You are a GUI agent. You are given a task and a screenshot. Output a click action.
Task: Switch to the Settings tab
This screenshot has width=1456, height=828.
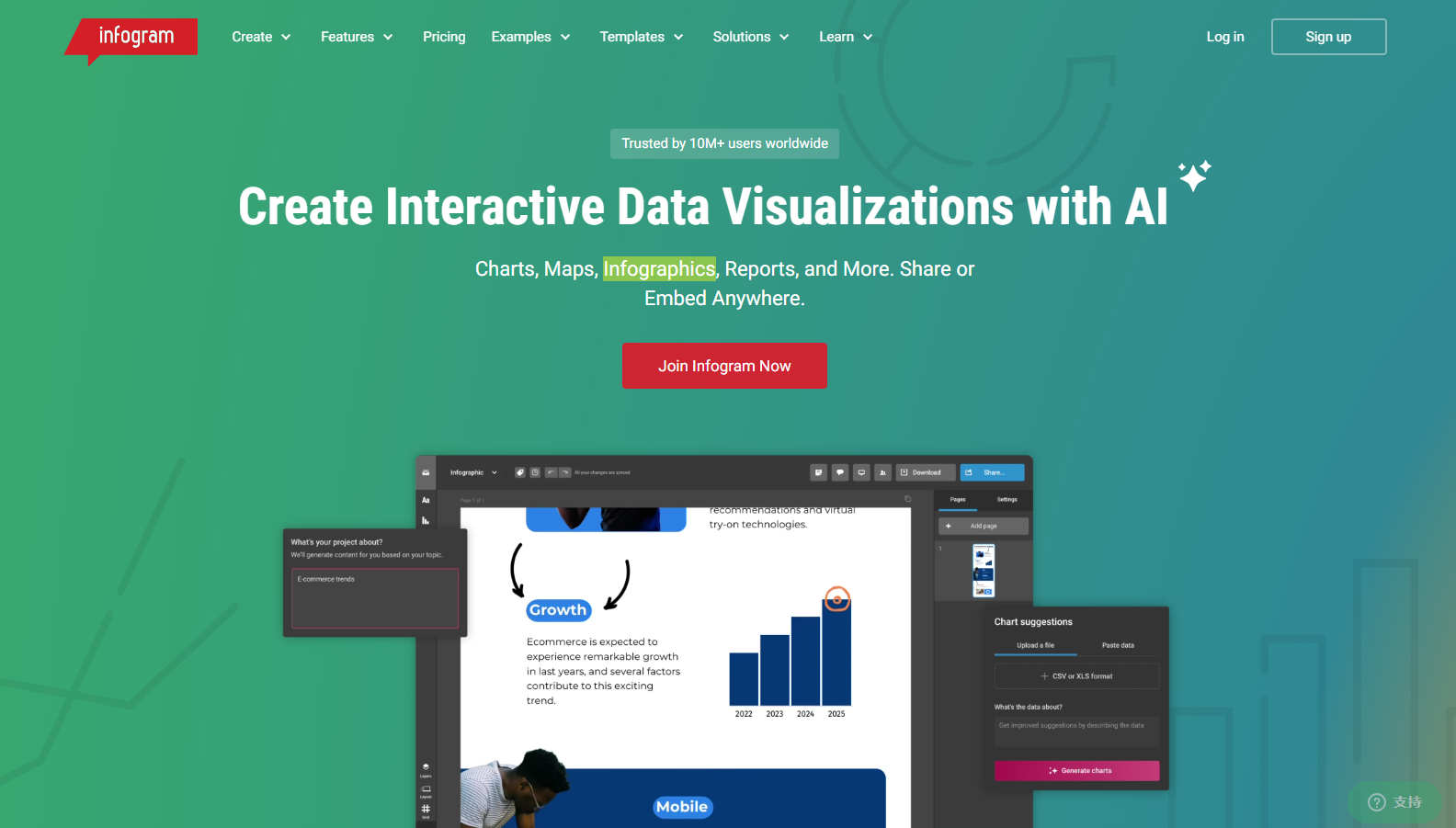point(1007,500)
